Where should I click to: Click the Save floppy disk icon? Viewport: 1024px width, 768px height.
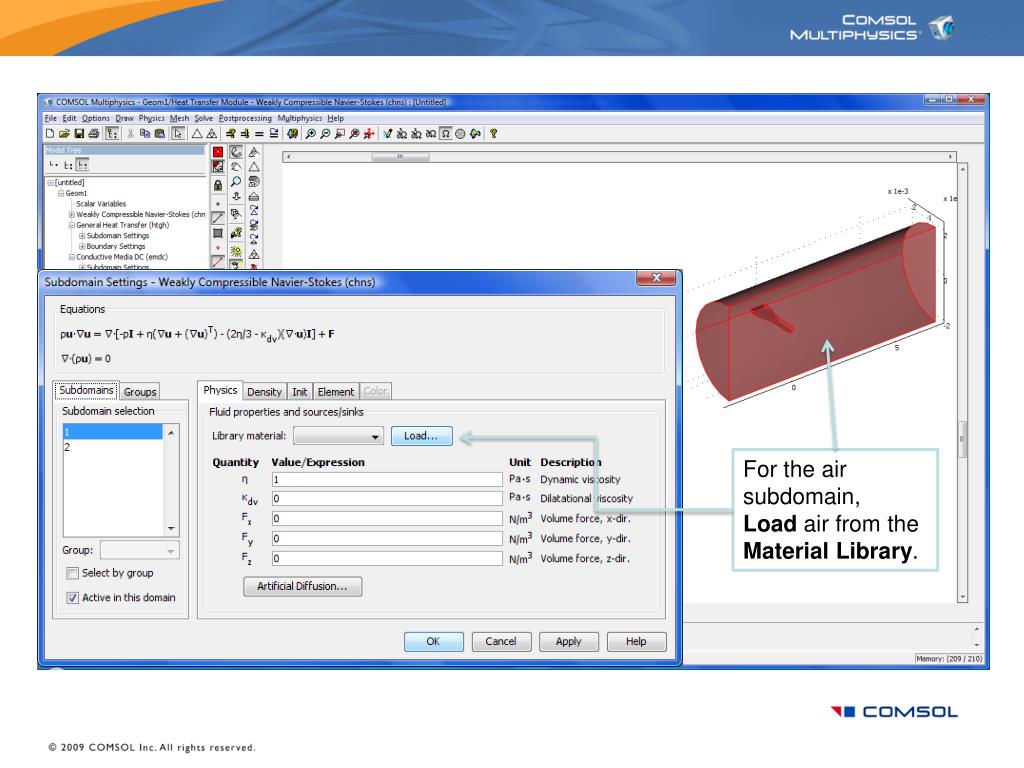pos(79,134)
